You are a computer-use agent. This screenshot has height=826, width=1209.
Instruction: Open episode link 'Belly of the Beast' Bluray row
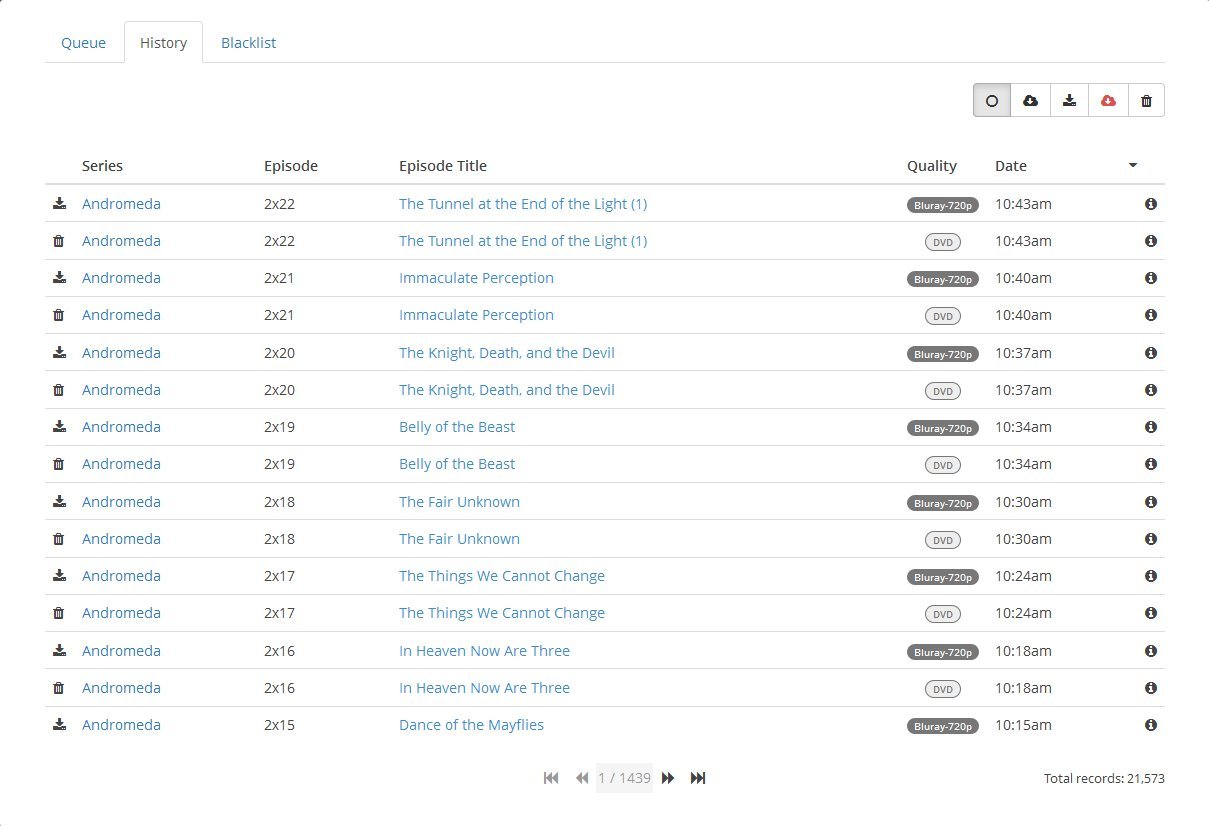tap(457, 427)
